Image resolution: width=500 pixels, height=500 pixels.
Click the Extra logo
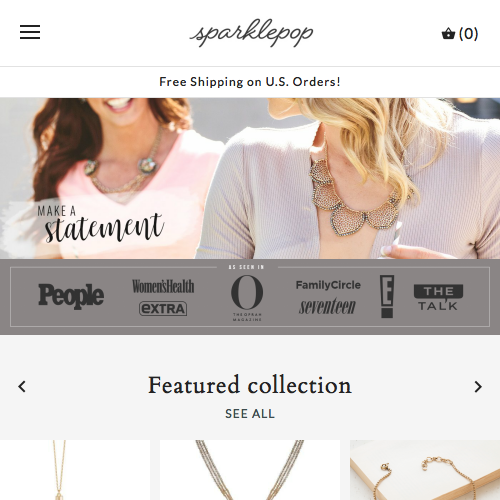[x=163, y=309]
